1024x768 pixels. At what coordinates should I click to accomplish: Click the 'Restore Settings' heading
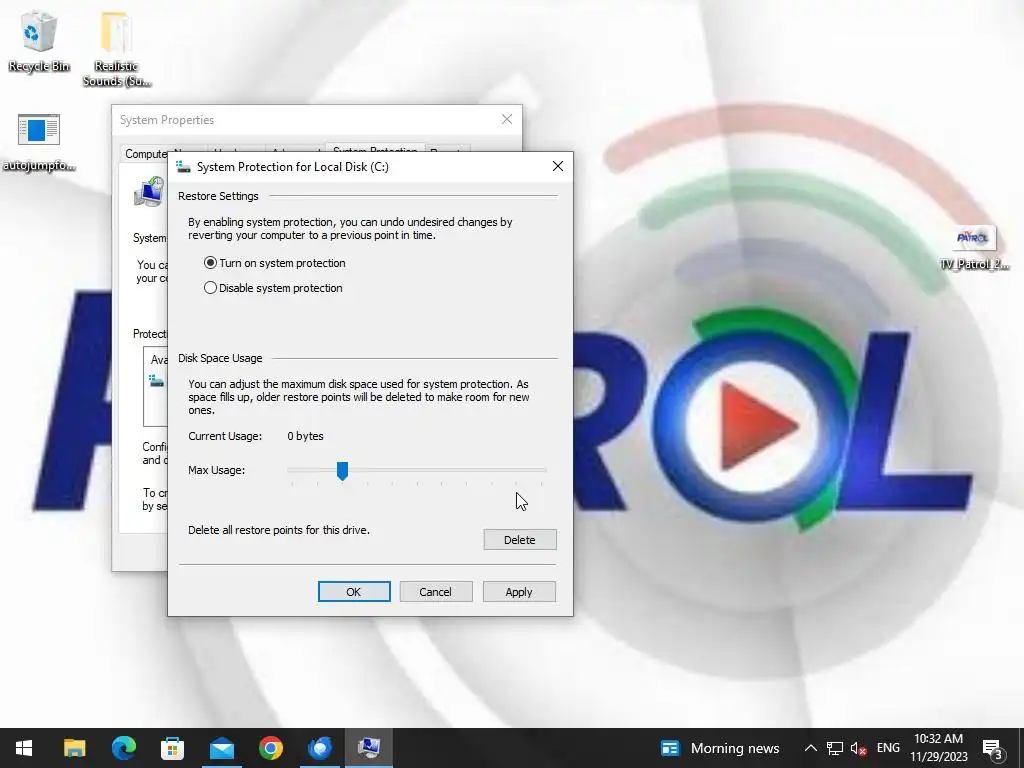pos(218,196)
